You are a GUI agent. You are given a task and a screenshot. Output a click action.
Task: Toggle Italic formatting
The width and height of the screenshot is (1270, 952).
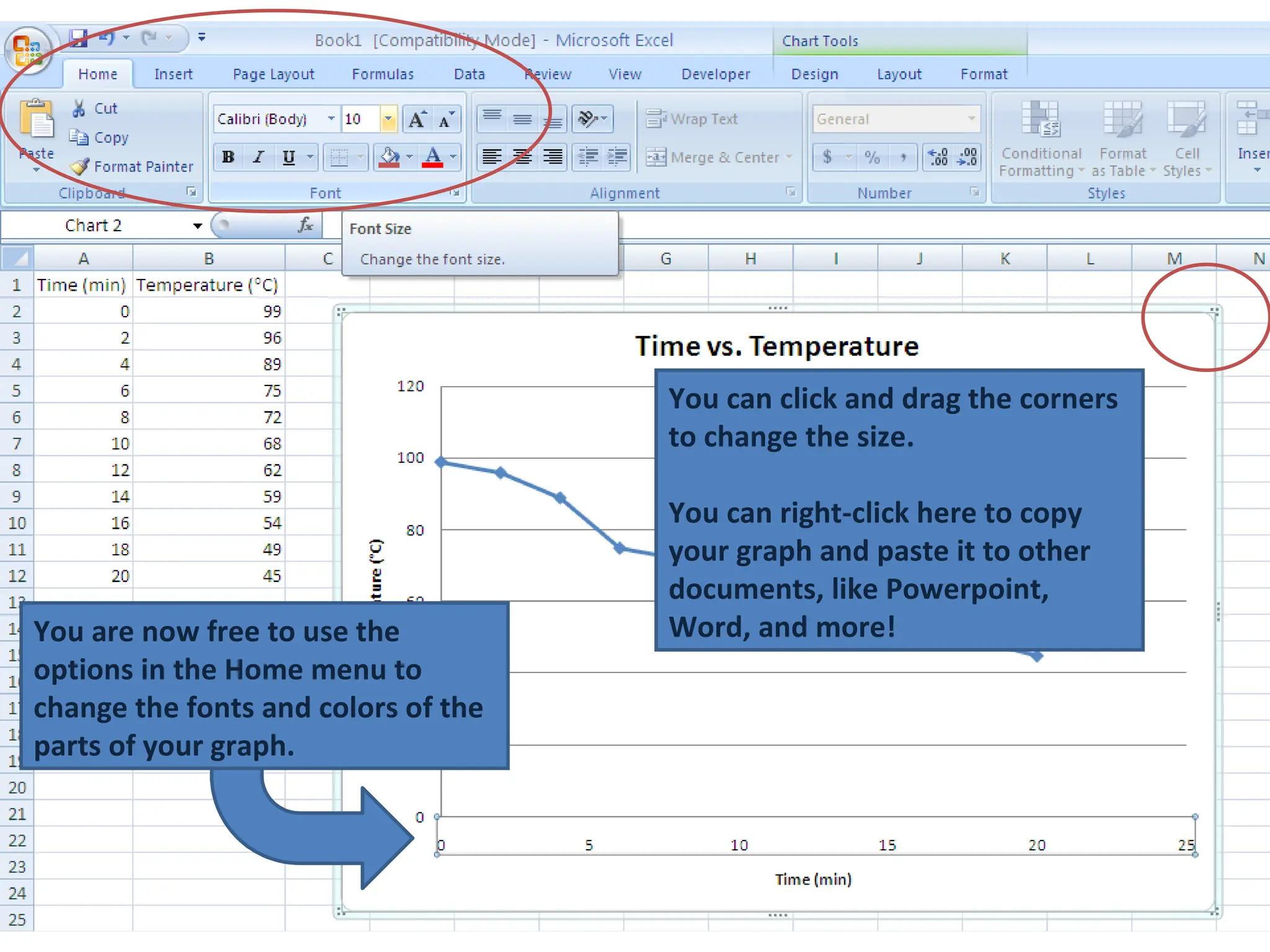(259, 157)
